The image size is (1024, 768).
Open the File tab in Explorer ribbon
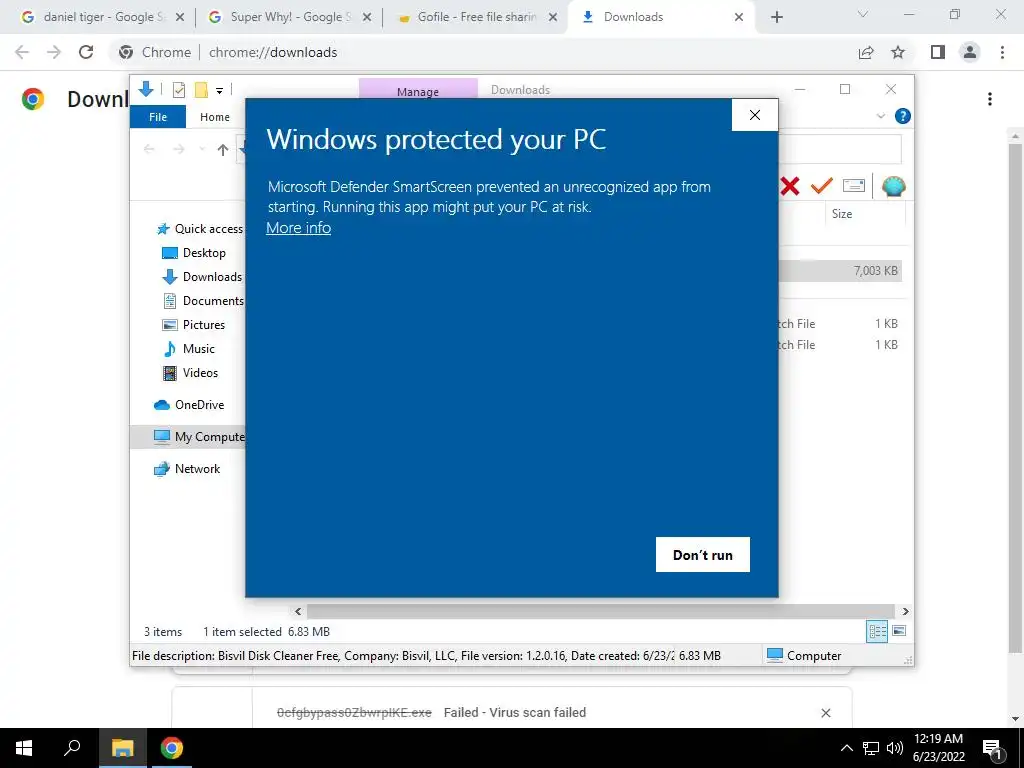[158, 117]
